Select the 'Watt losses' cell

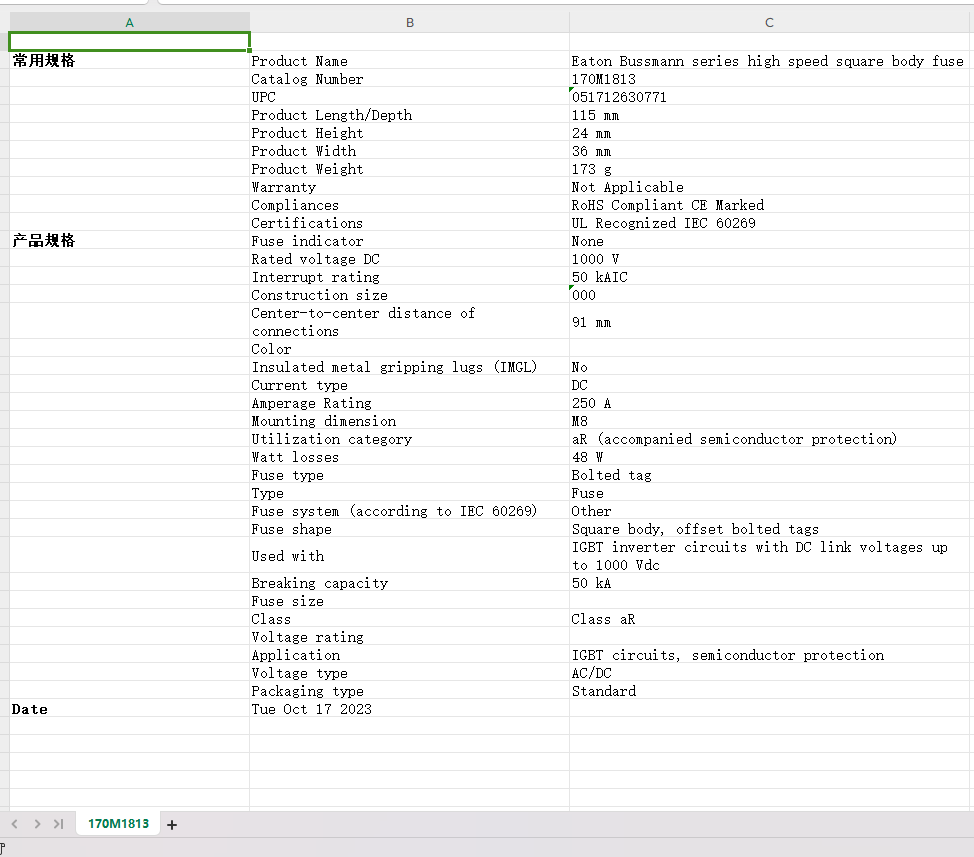(409, 456)
